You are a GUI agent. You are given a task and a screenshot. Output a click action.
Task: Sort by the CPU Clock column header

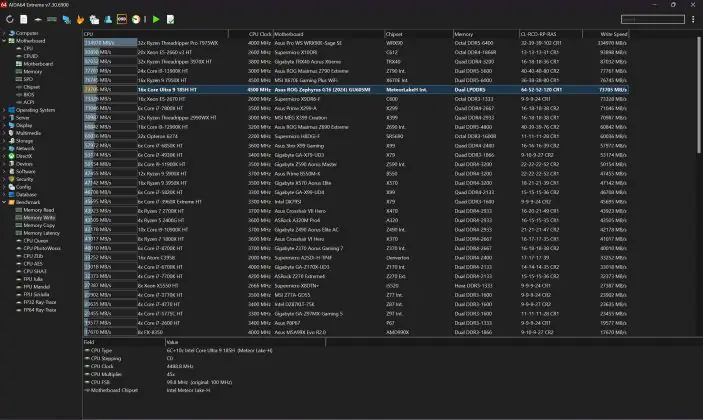(x=251, y=34)
